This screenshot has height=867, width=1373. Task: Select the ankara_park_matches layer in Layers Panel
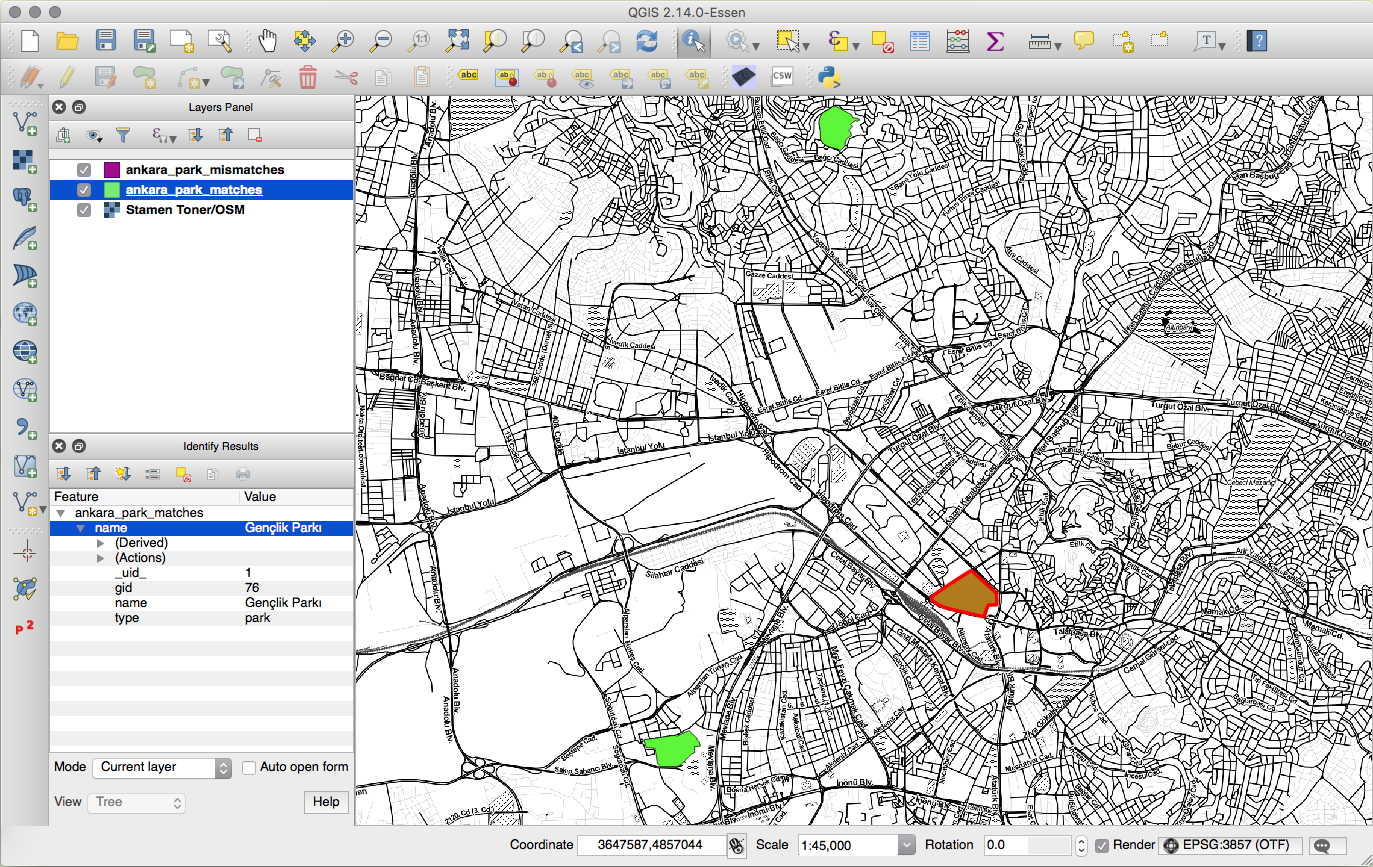pyautogui.click(x=194, y=190)
